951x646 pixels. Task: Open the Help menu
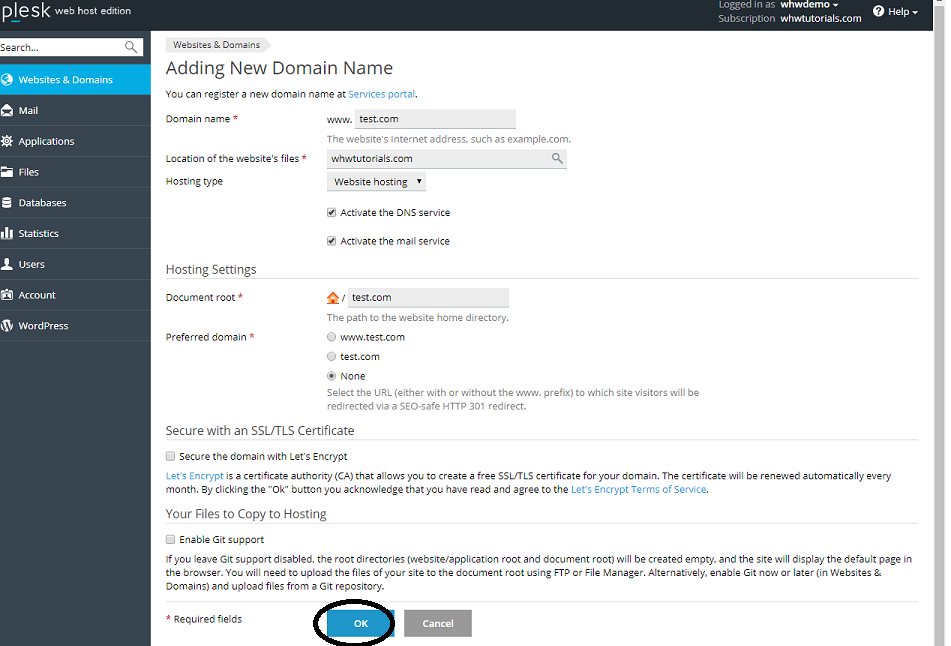click(x=895, y=11)
